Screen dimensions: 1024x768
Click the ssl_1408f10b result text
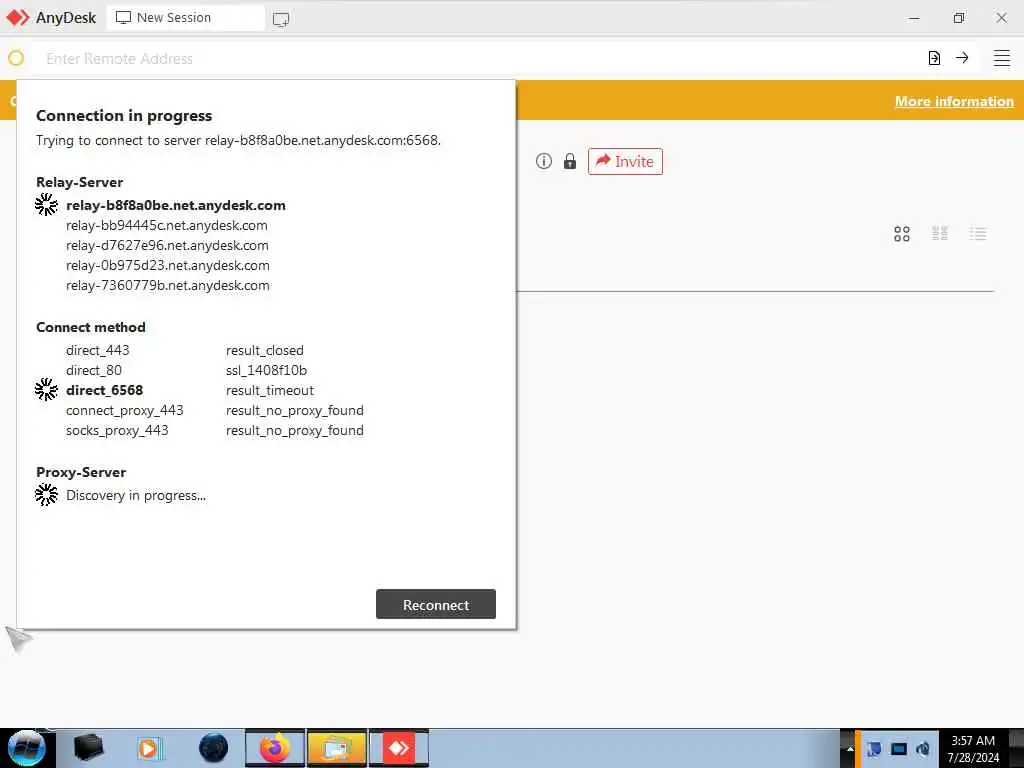(266, 370)
